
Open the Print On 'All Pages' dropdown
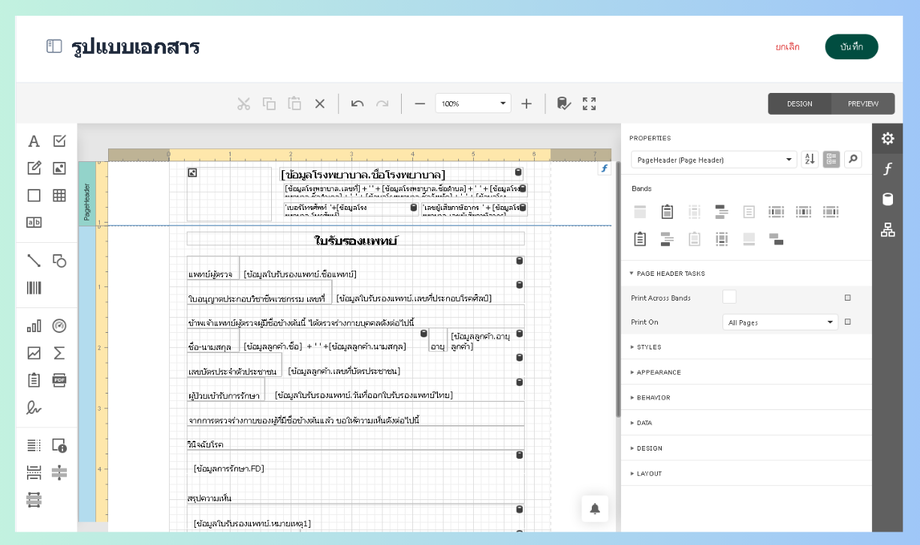click(x=779, y=322)
